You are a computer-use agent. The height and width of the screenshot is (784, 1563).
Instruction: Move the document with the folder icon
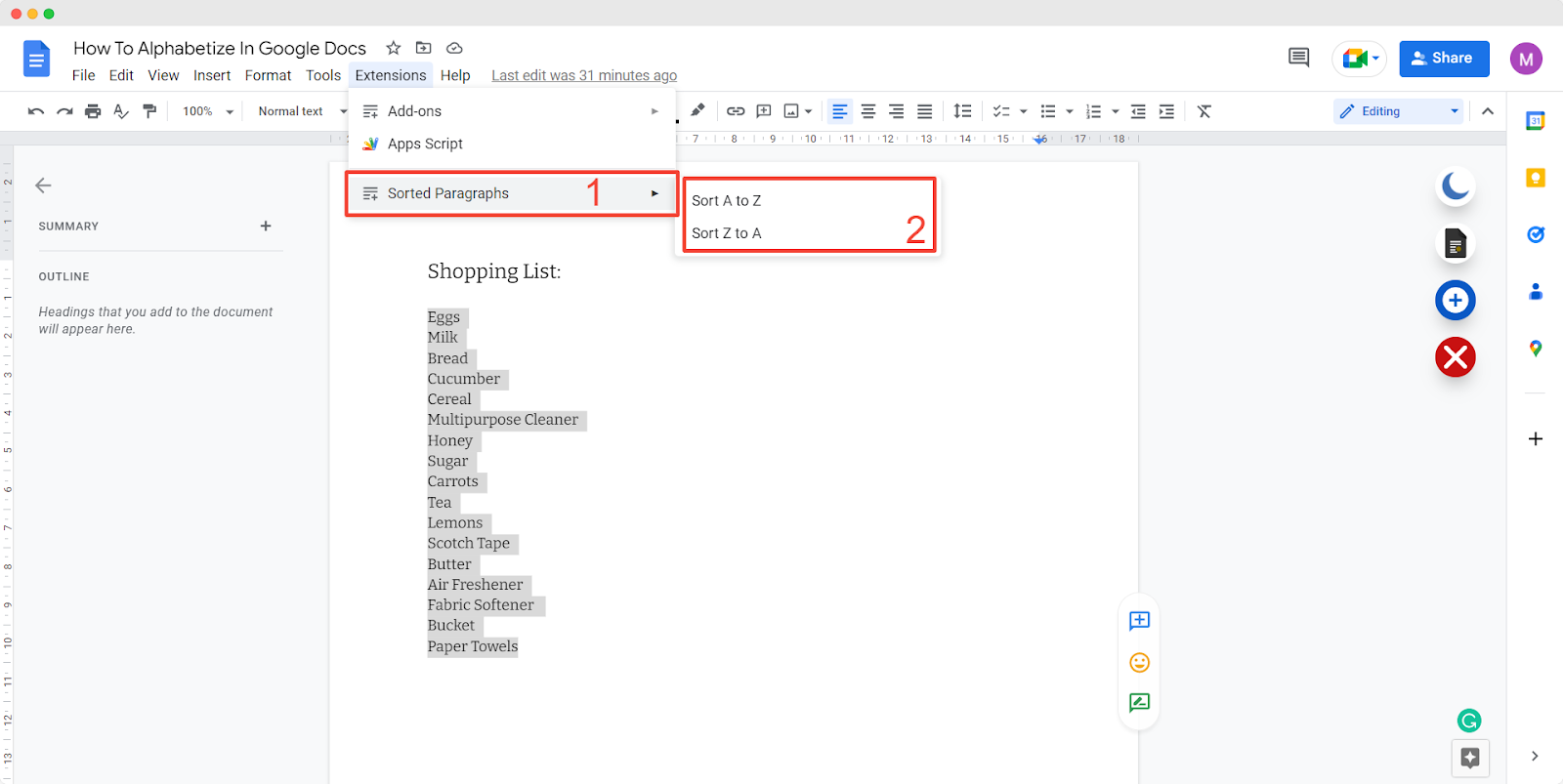423,48
